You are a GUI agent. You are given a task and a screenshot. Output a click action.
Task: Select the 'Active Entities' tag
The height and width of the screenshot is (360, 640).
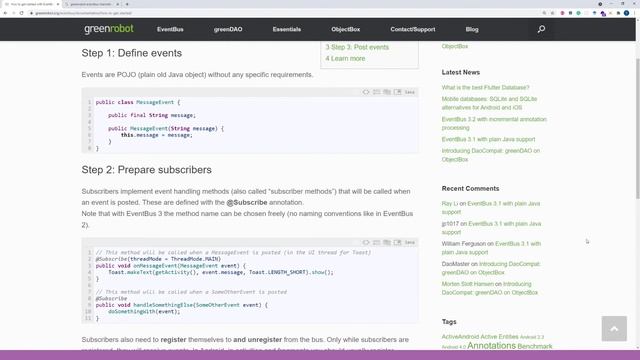499,337
